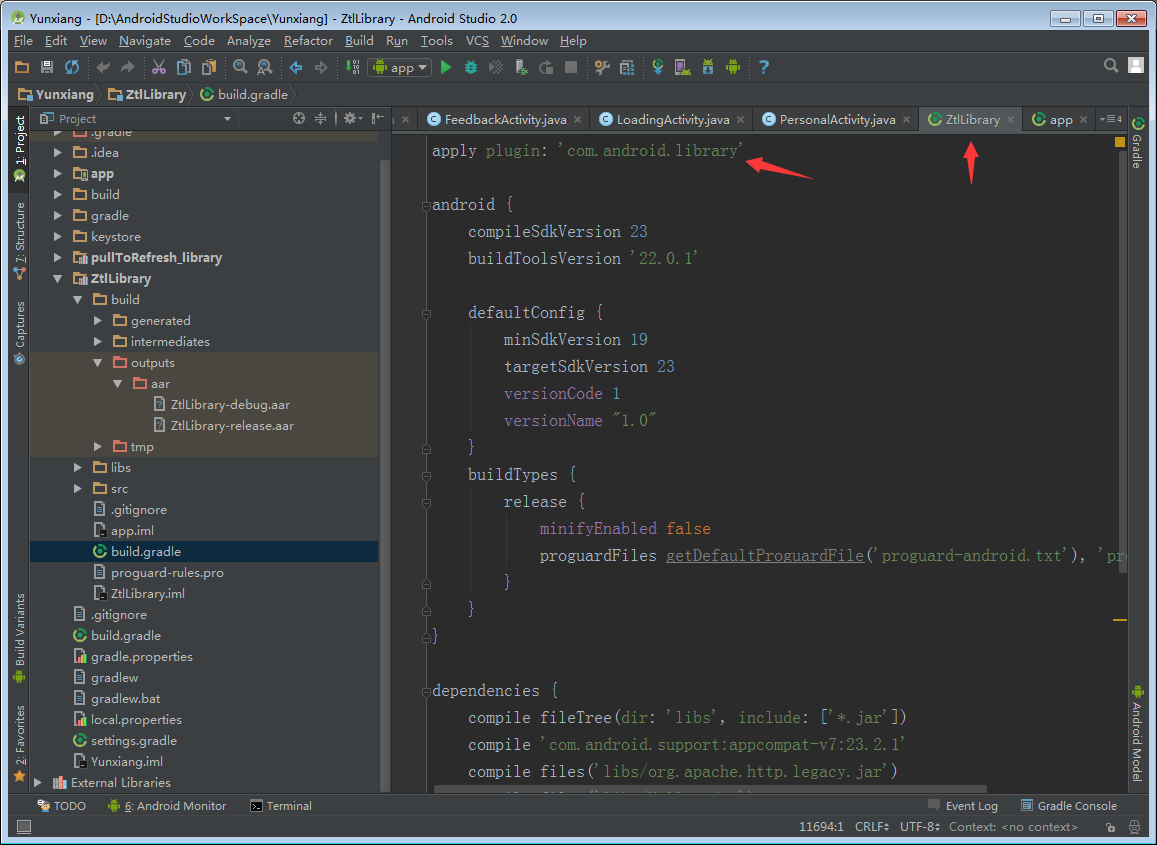The width and height of the screenshot is (1157, 845).
Task: Toggle the Build Variants tool window
Action: [x=19, y=638]
